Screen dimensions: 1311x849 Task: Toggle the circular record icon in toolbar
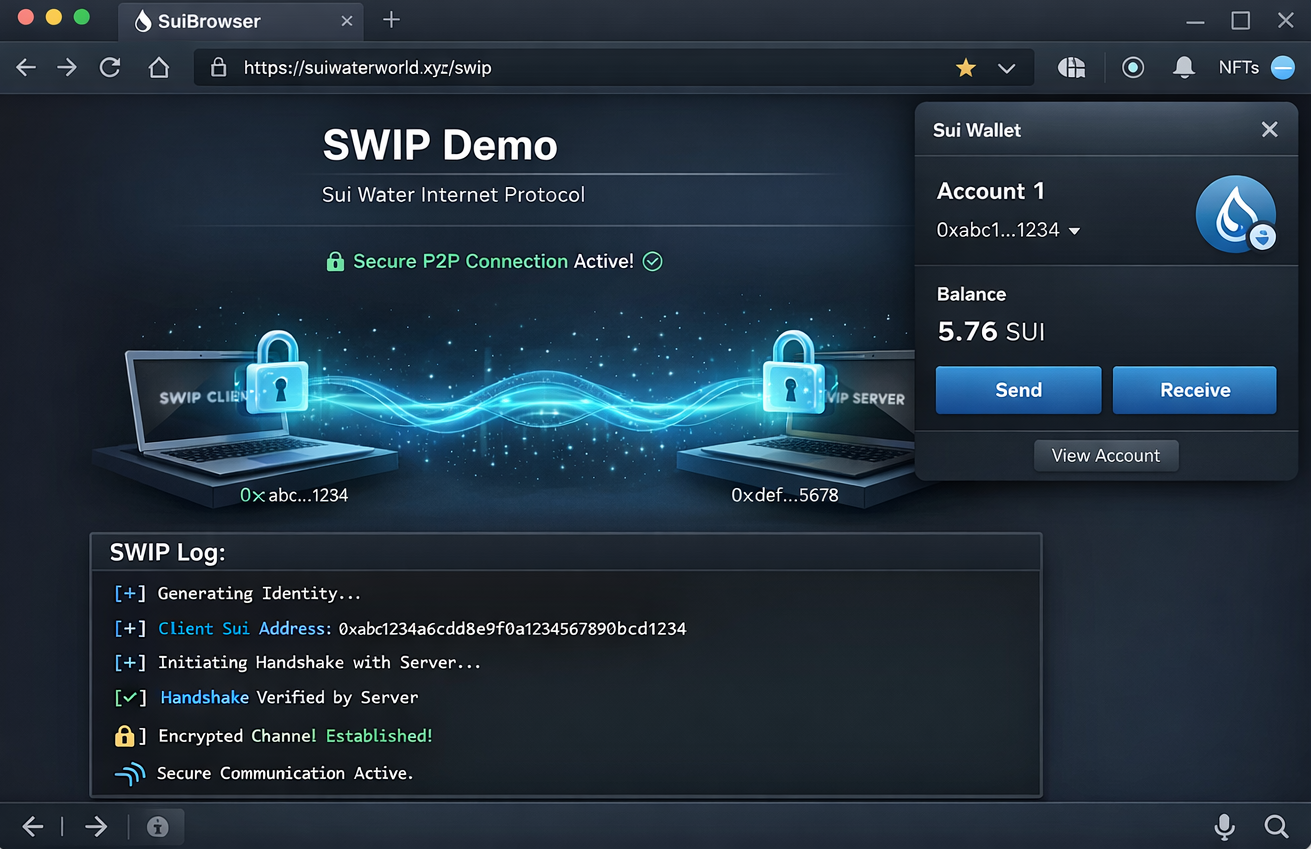(1132, 68)
